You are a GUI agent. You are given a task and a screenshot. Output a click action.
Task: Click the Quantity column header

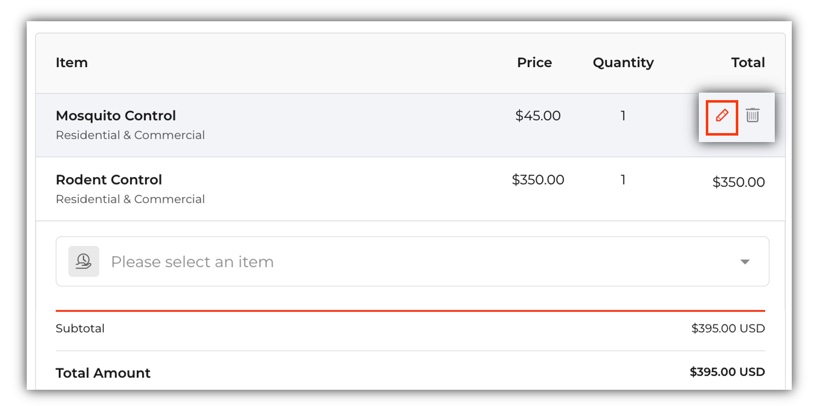click(x=623, y=63)
